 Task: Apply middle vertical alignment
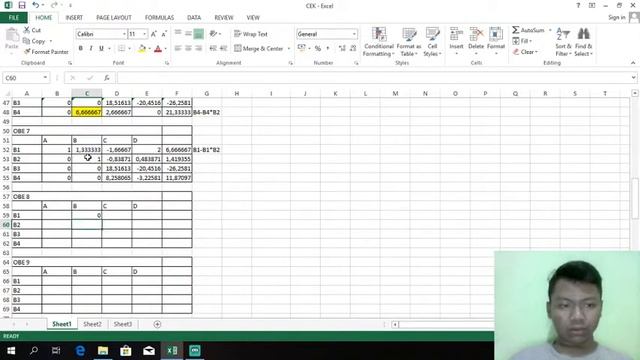click(x=188, y=34)
